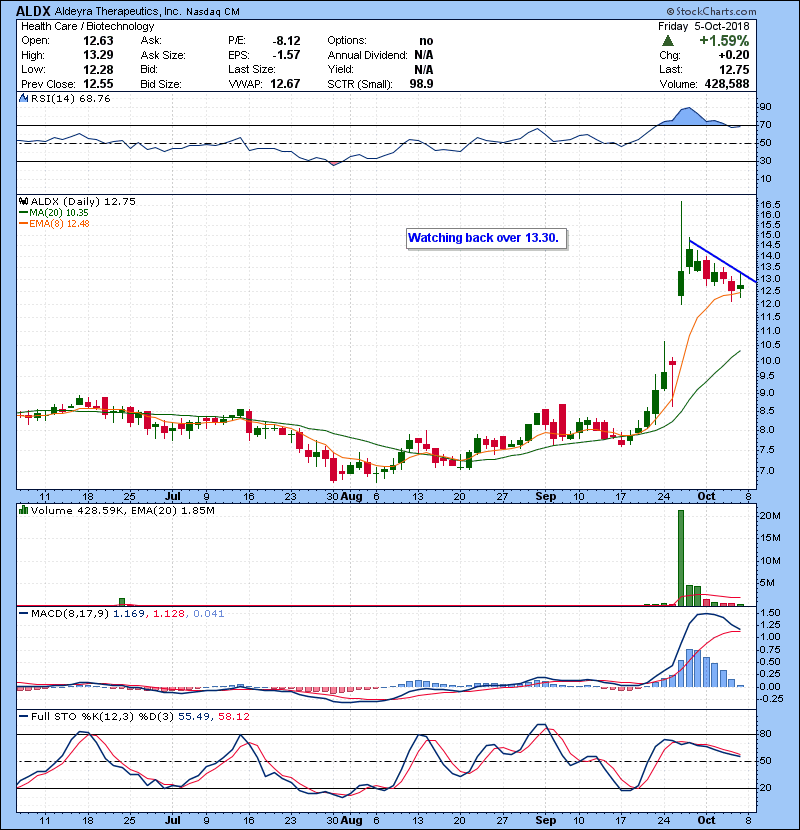
Task: Click 'Sep' on the price chart date axis
Action: click(x=546, y=497)
